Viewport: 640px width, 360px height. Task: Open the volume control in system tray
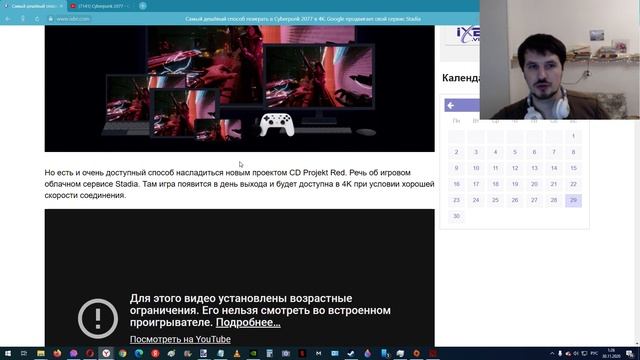pyautogui.click(x=576, y=353)
